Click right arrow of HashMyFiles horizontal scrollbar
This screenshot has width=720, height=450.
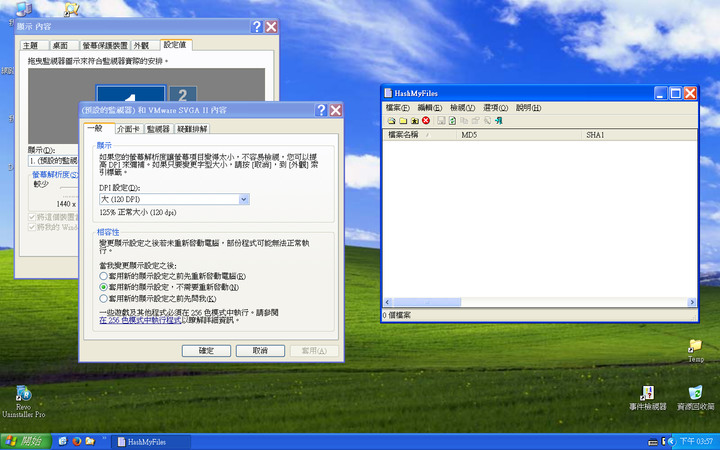coord(692,302)
